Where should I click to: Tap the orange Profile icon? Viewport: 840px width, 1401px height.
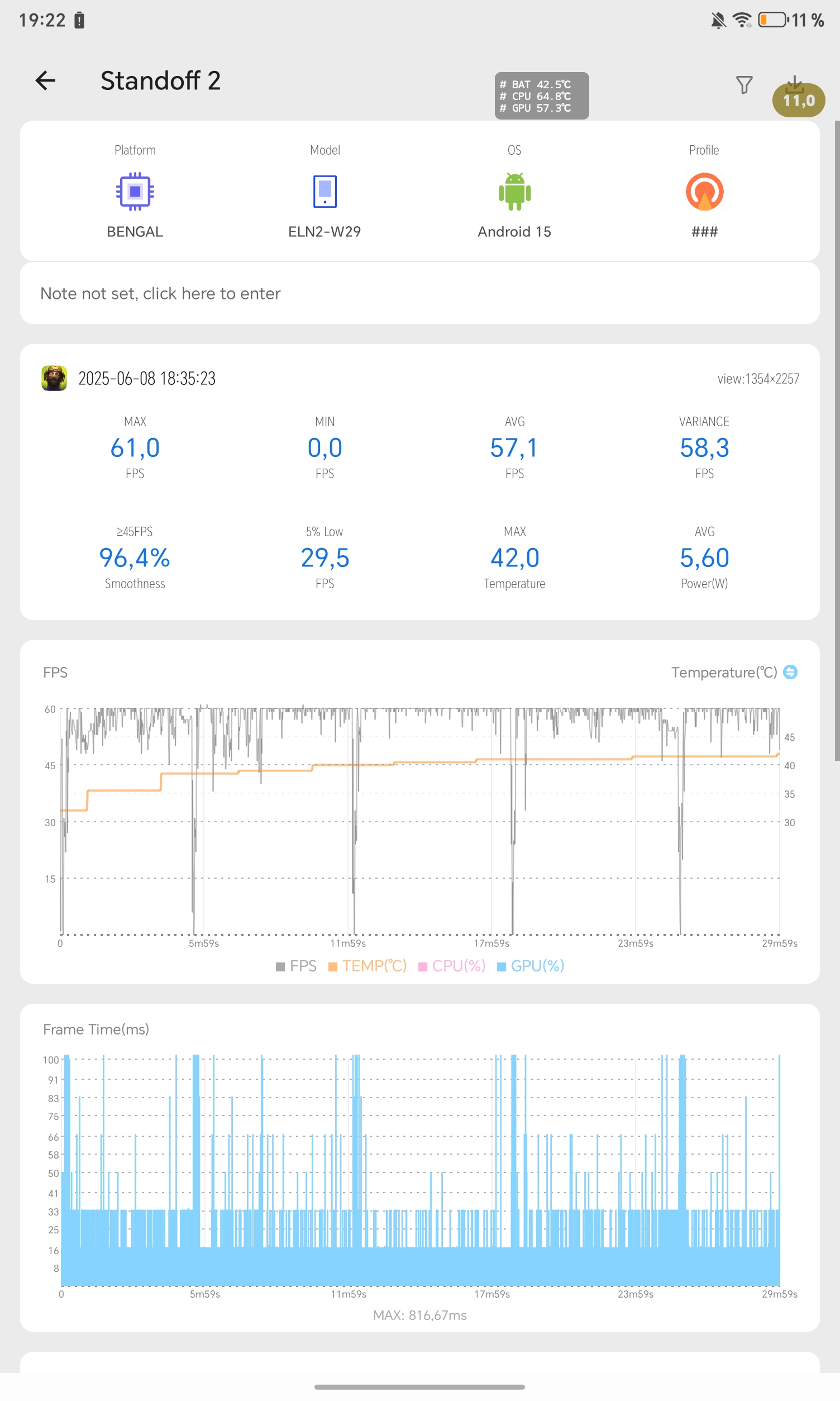[704, 192]
